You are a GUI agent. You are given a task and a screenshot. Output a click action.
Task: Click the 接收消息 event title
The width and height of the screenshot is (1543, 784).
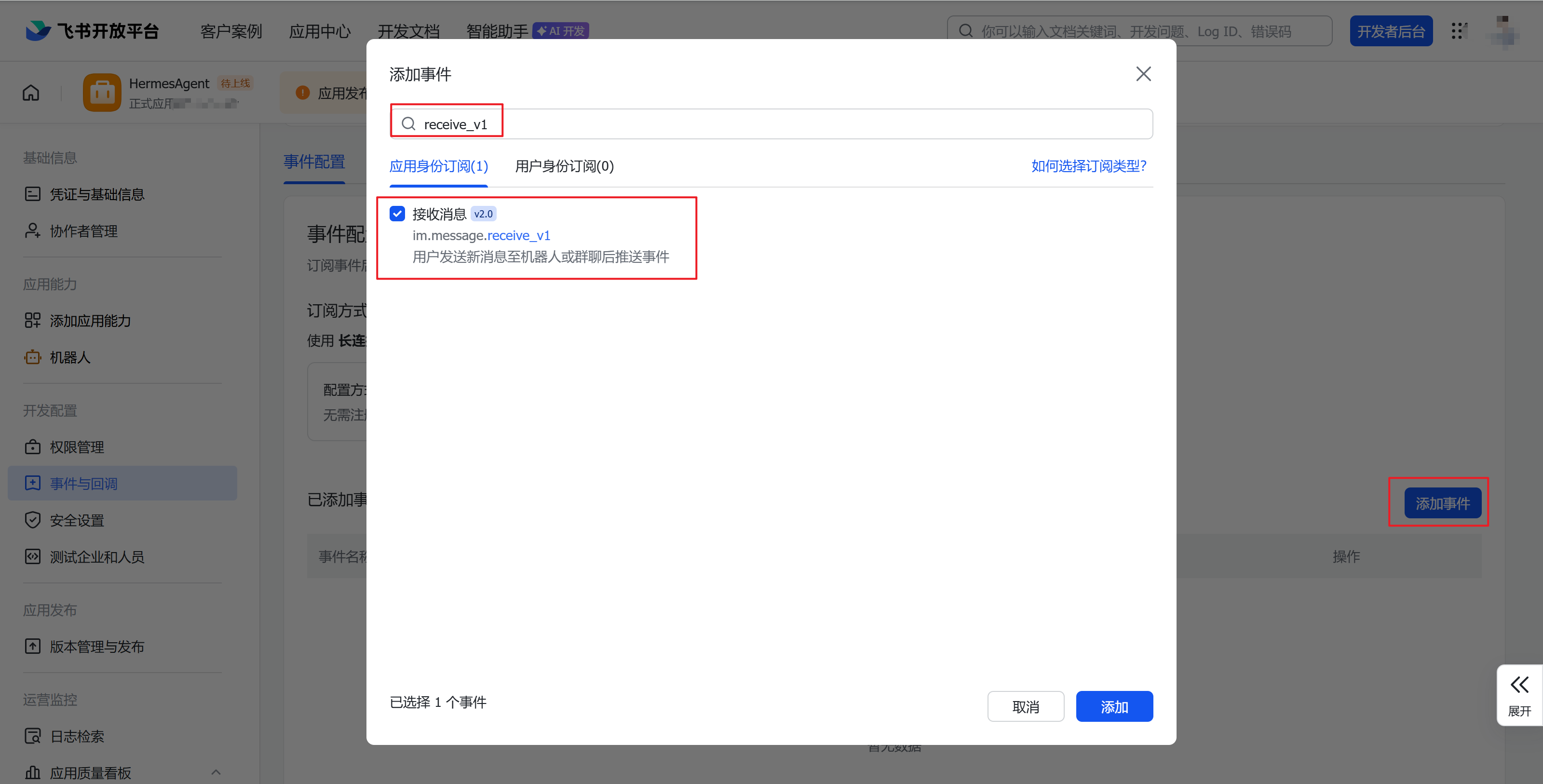click(x=439, y=214)
